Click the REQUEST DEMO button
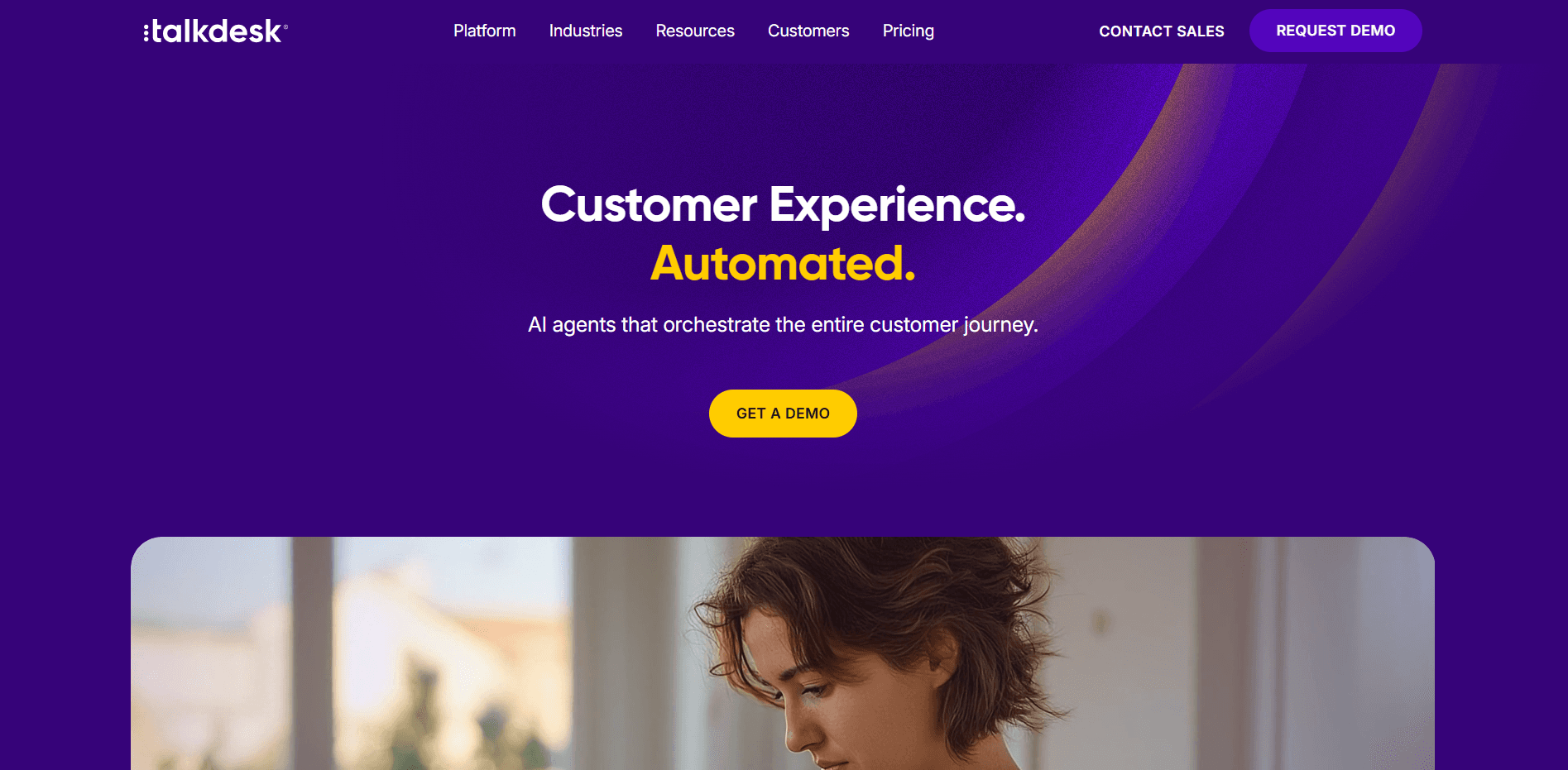The image size is (1568, 770). (x=1335, y=31)
